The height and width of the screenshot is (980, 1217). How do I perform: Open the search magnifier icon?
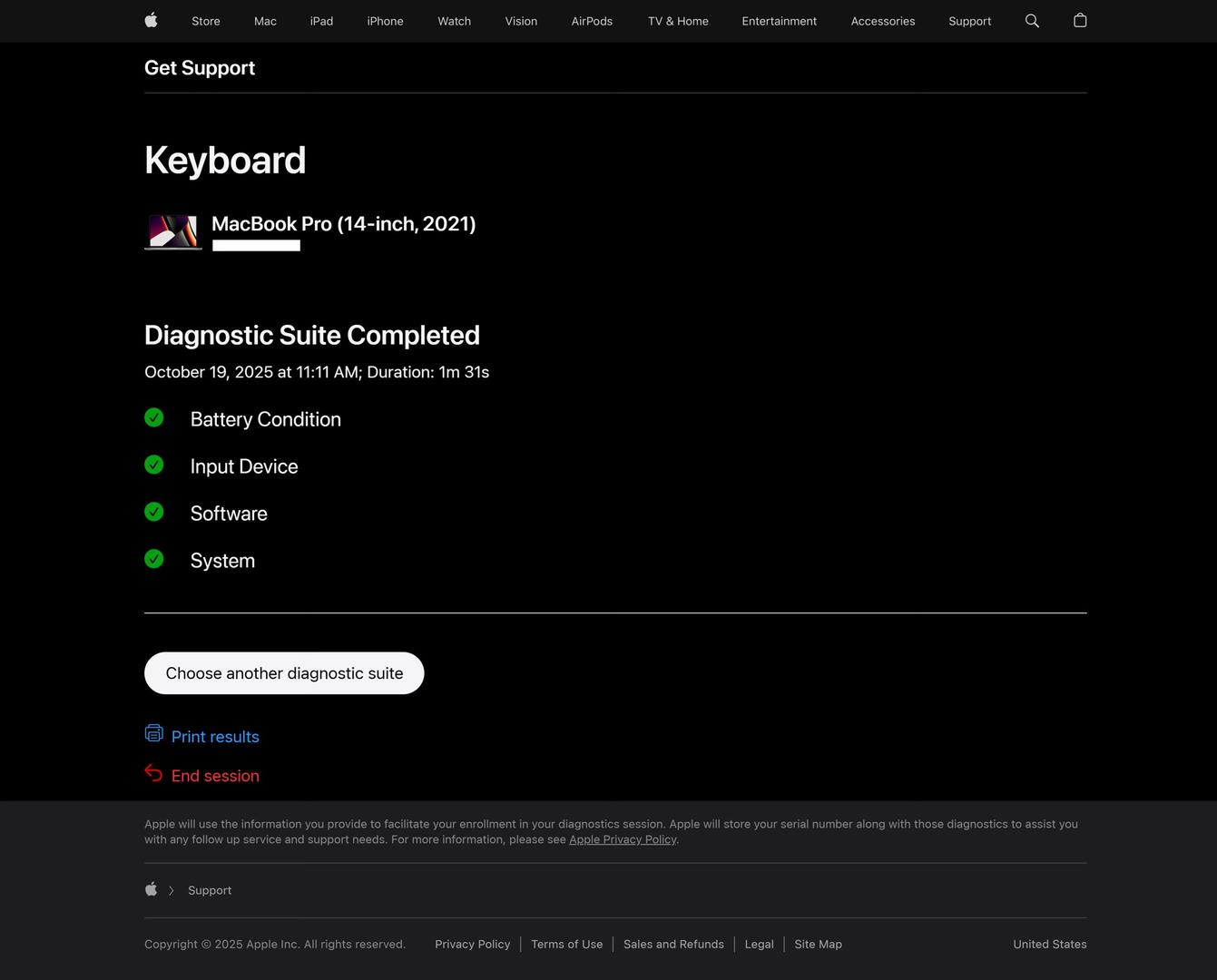pos(1032,20)
